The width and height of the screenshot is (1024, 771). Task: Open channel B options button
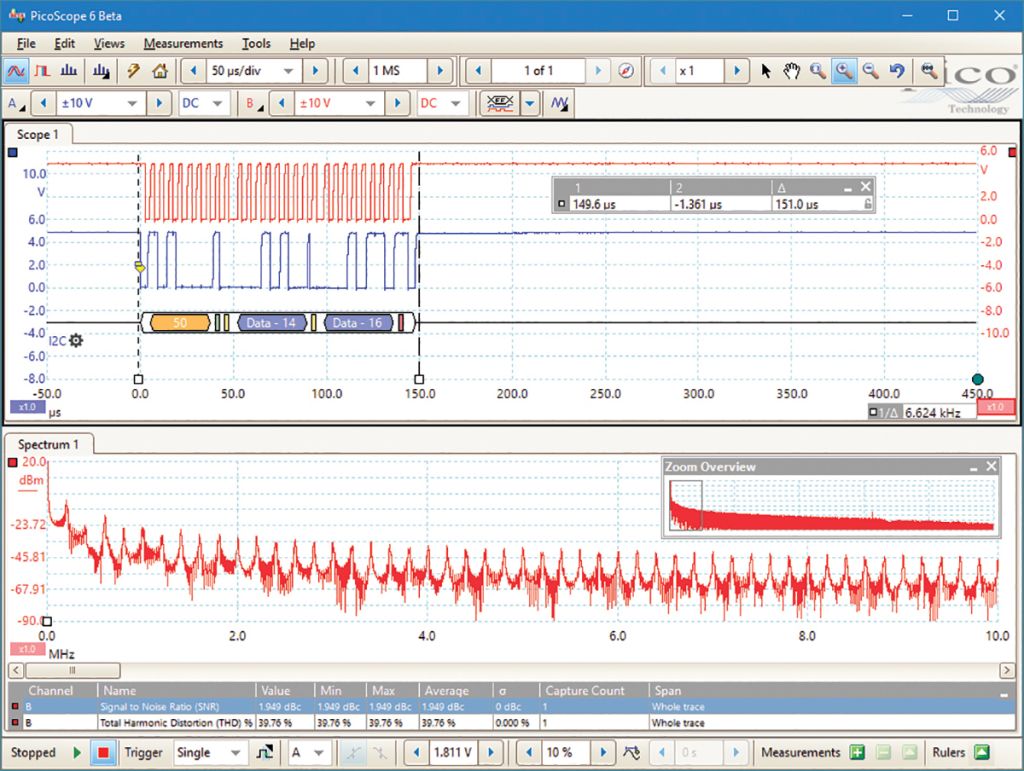253,103
